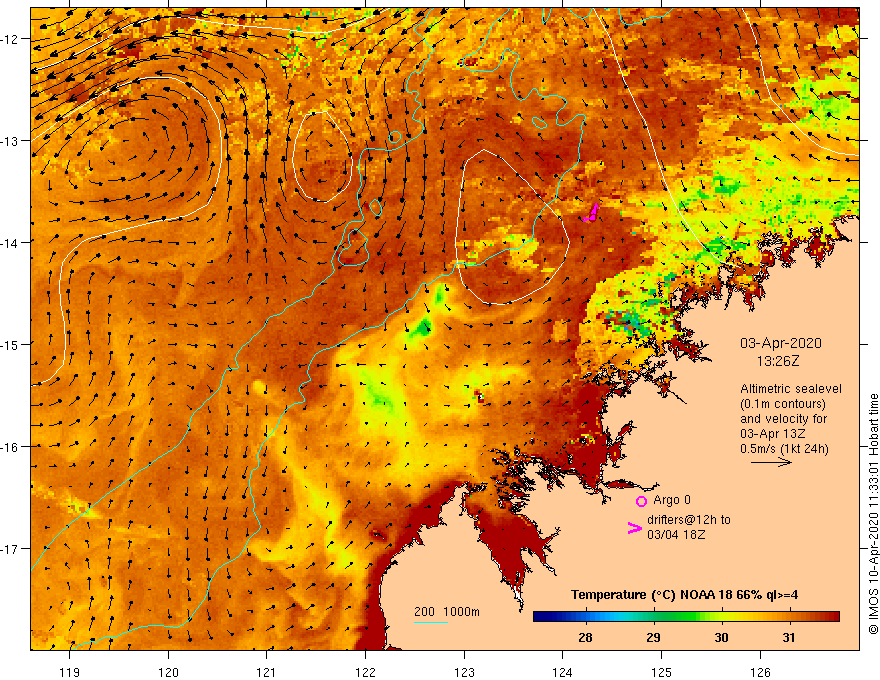The width and height of the screenshot is (880, 680).
Task: Select the magenta drifter track on the map
Action: tap(591, 213)
